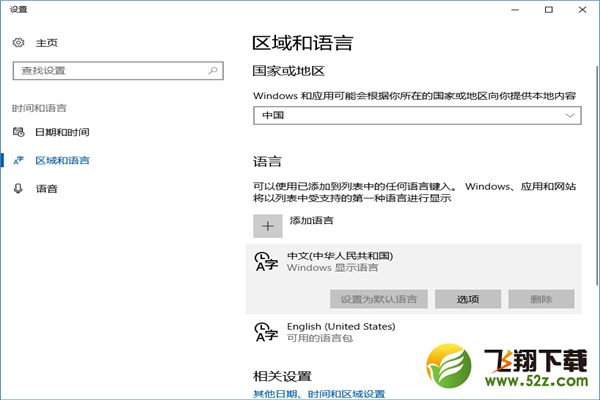Image resolution: width=600 pixels, height=400 pixels.
Task: Select the English (United States) language entry
Action: pos(414,332)
